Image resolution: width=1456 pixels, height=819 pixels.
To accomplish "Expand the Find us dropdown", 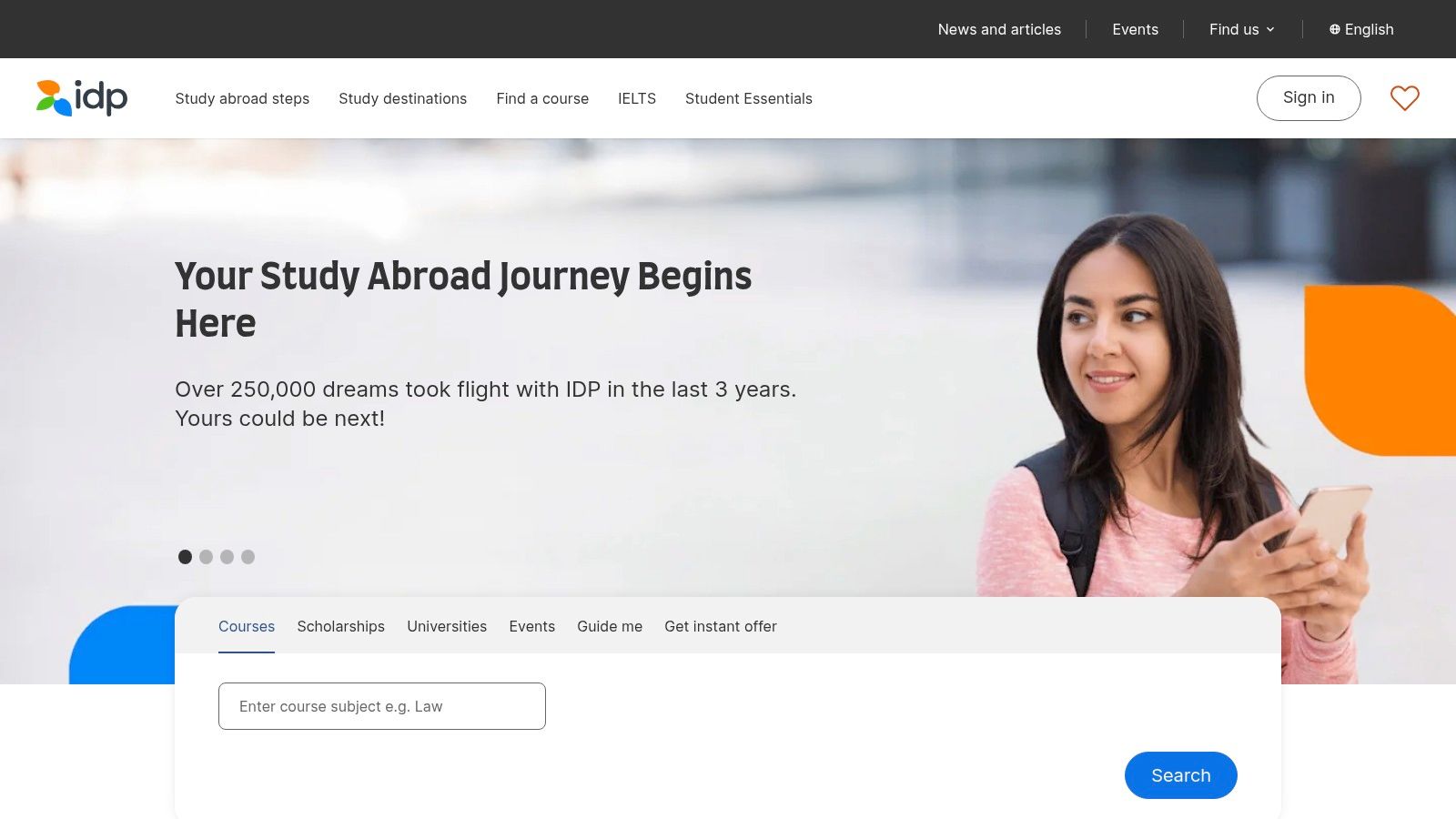I will (1242, 29).
